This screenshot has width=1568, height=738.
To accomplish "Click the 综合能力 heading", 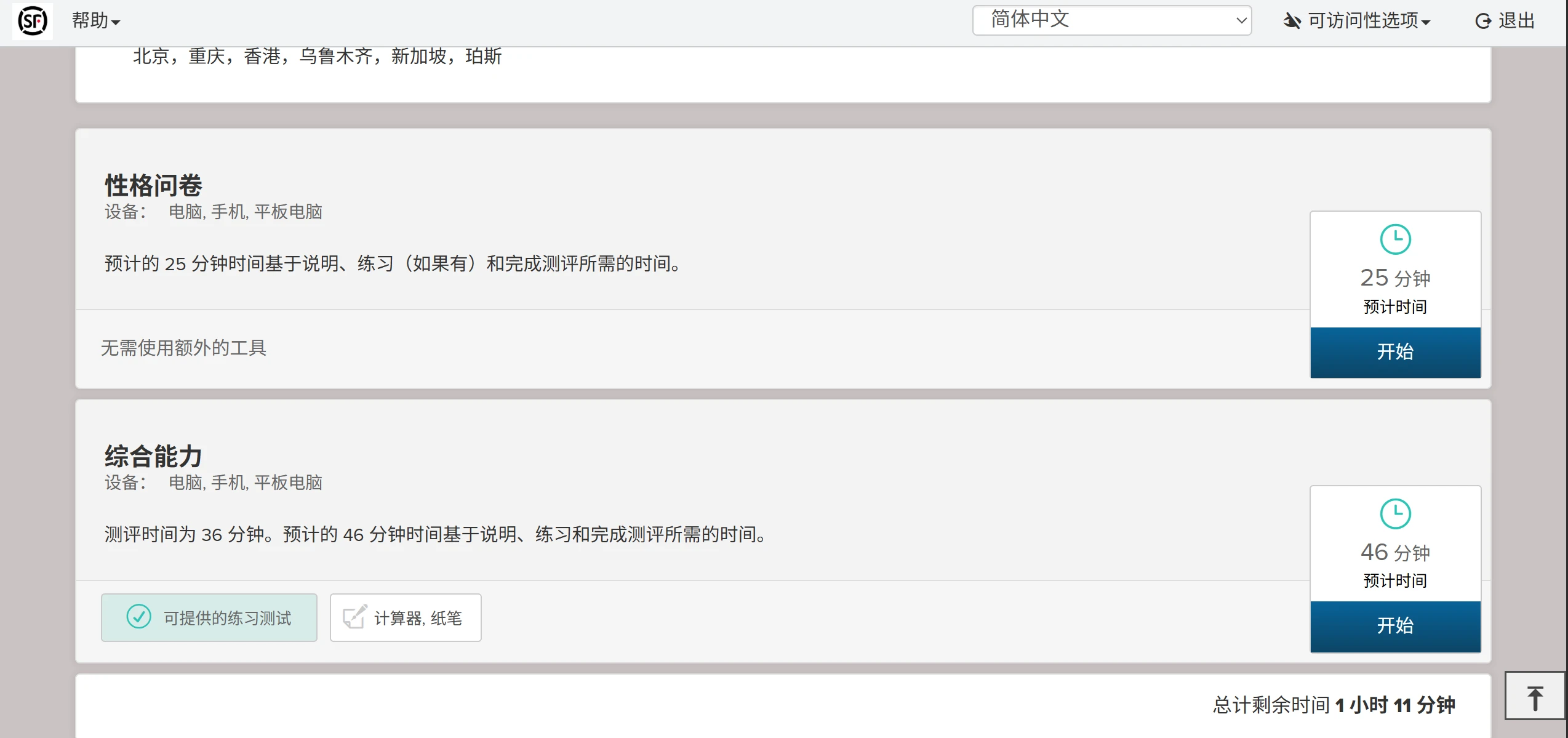I will pyautogui.click(x=153, y=456).
